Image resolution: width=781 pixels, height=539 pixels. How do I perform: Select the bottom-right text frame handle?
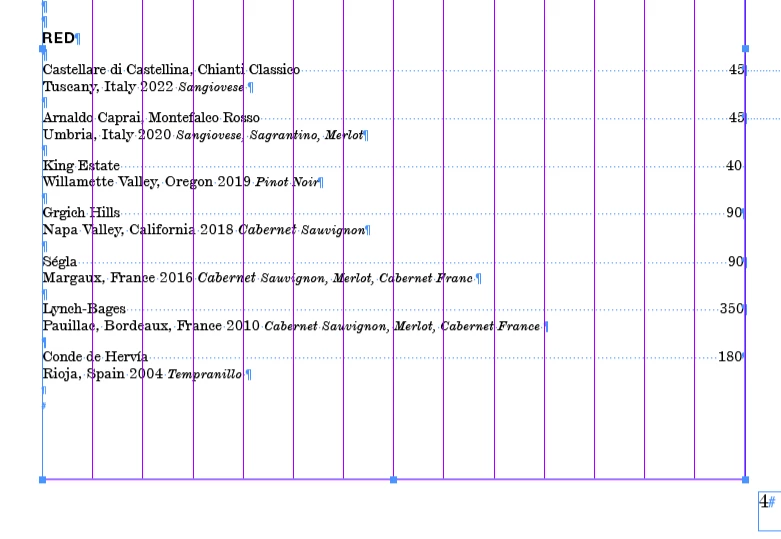pos(745,480)
